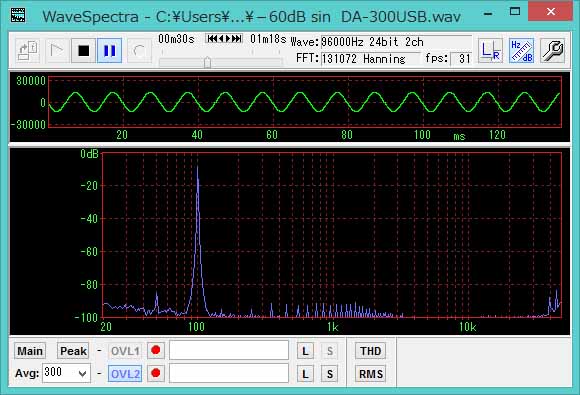Open the L/R channel selection icon
Screen dimensions: 580x395
490,51
